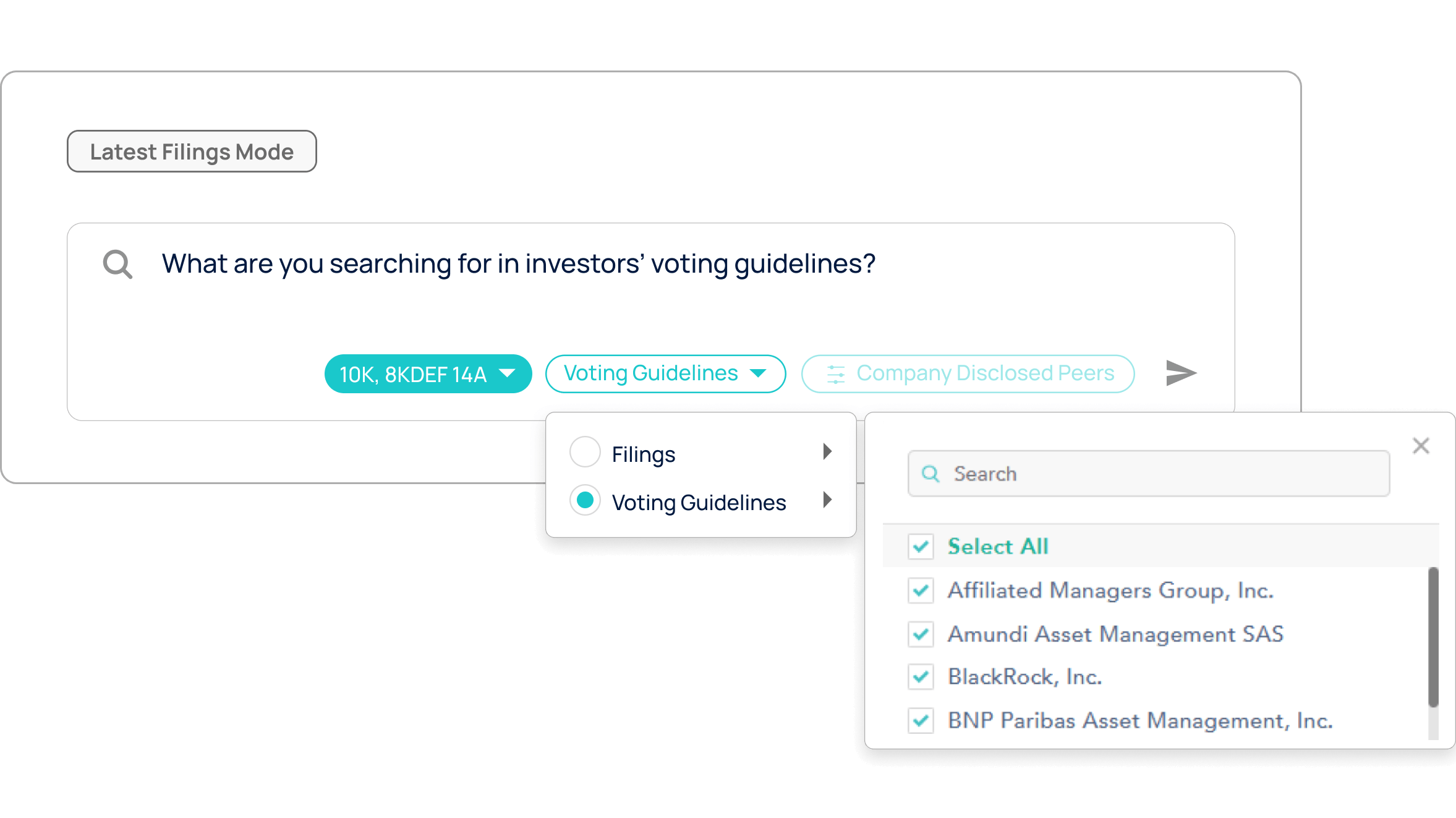Uncheck BlackRock, Inc. in the investor list
The image size is (1456, 818).
click(921, 677)
